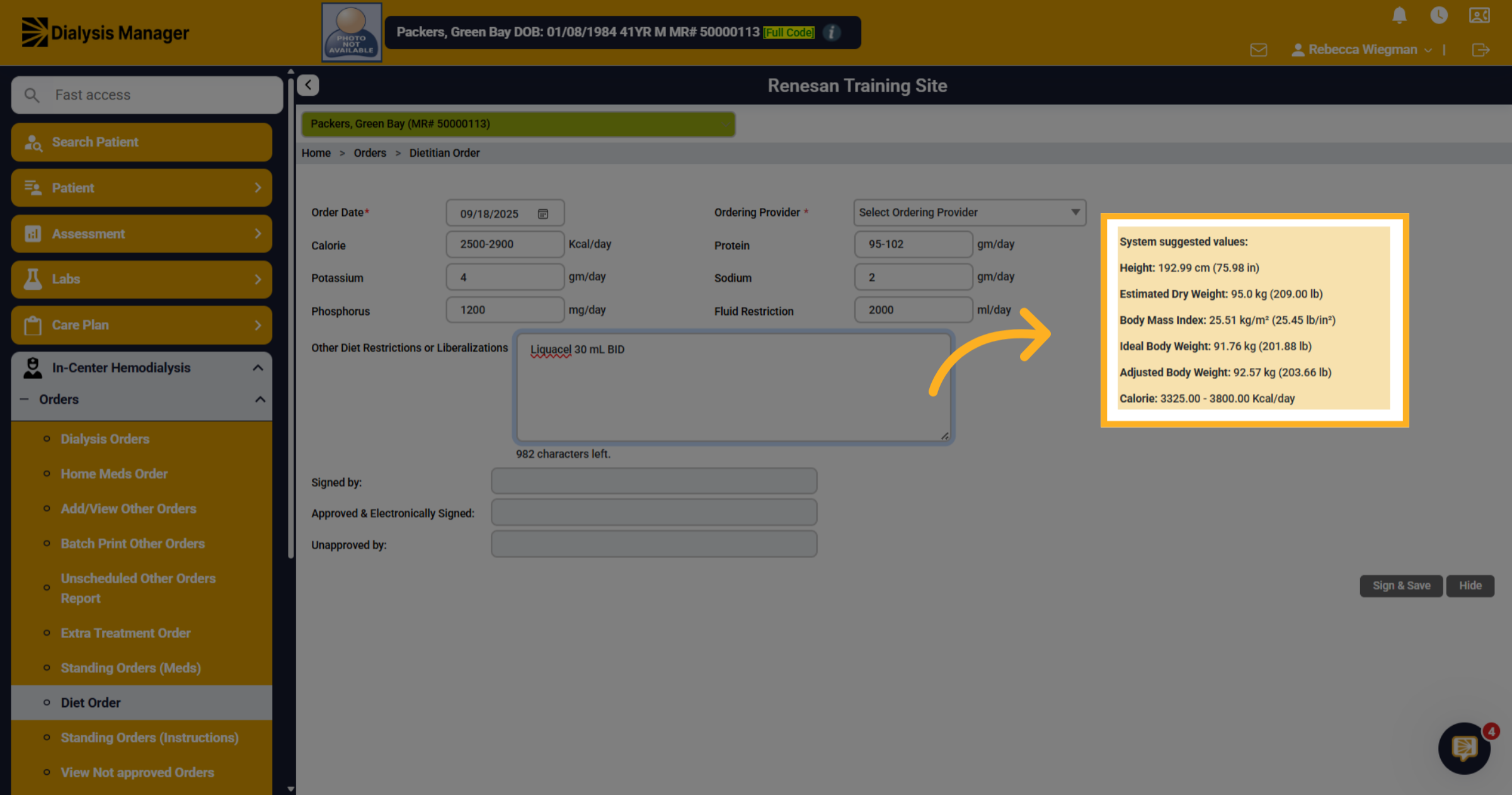Open Add/View Other Orders

129,508
